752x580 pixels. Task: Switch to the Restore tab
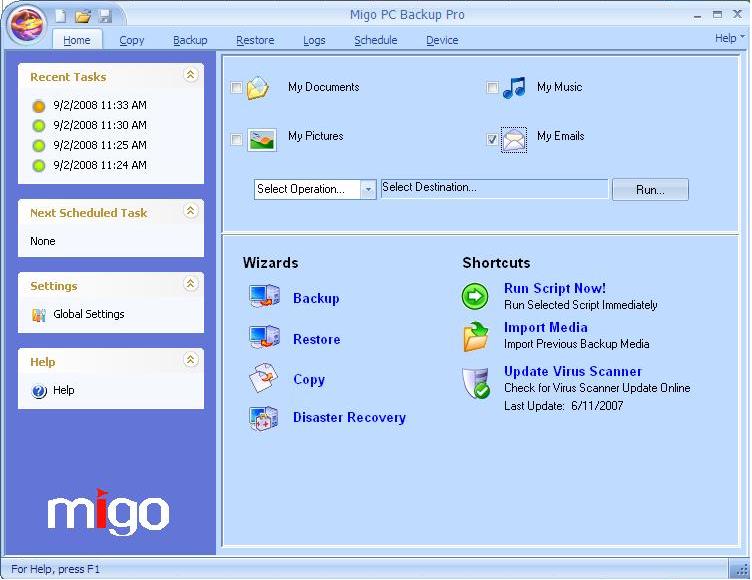click(255, 40)
